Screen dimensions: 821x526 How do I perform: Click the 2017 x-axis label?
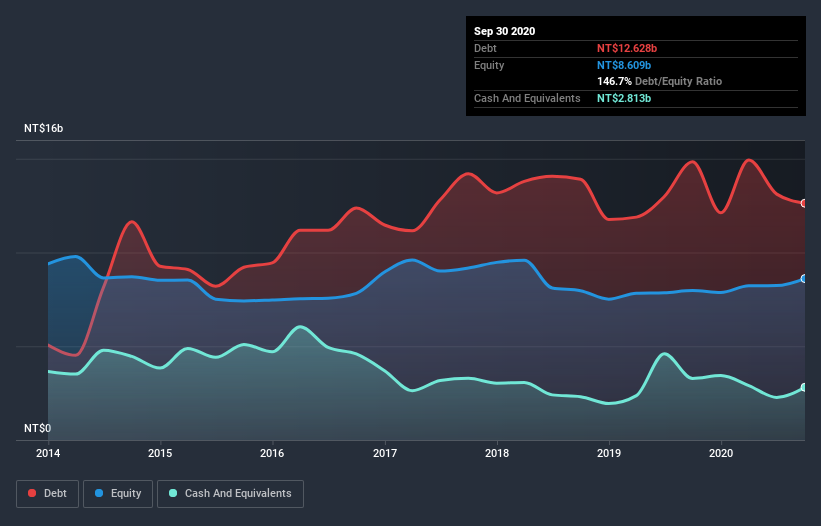(385, 453)
